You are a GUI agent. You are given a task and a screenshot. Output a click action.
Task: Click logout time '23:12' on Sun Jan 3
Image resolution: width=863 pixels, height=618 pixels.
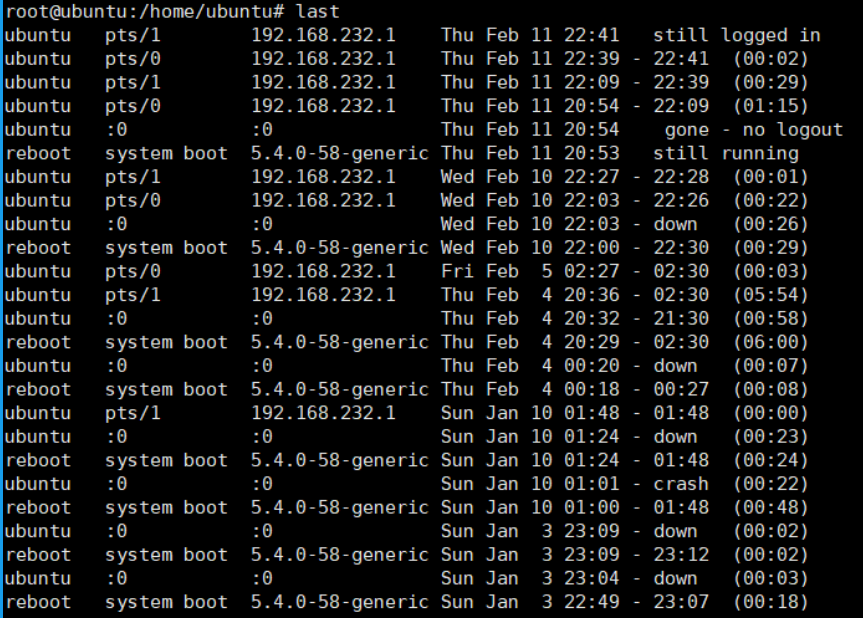click(x=681, y=555)
